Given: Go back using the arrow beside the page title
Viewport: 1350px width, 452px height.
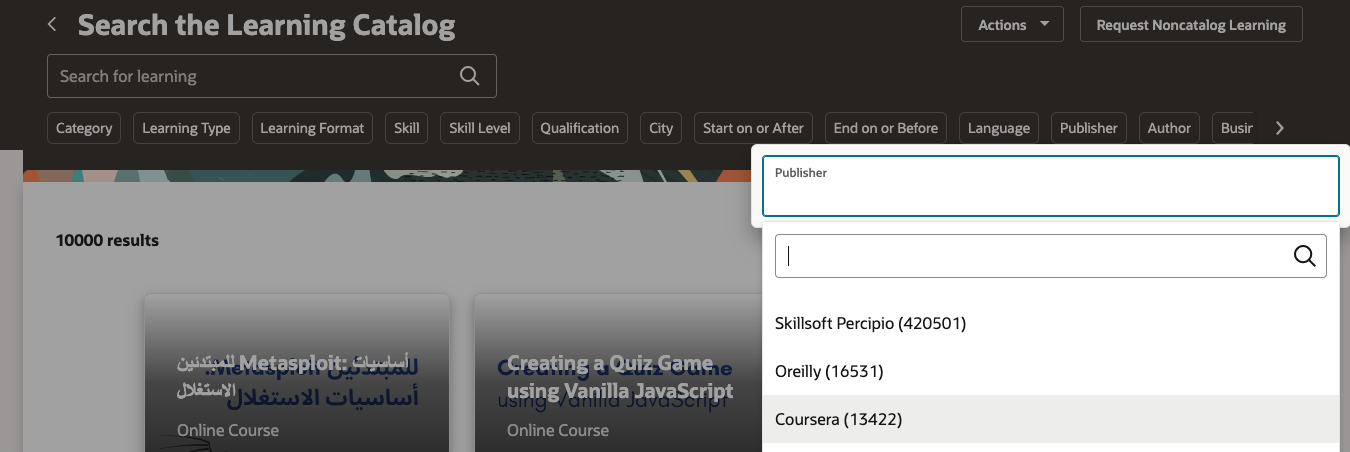Looking at the screenshot, I should tap(52, 25).
